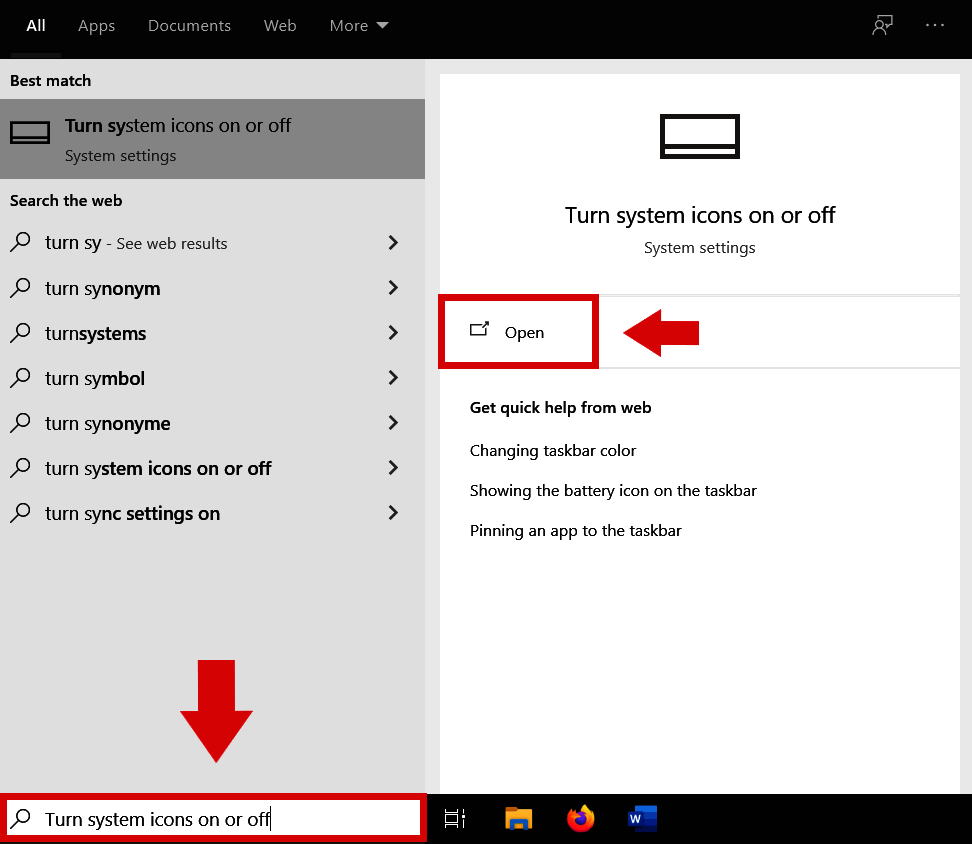
Task: Select the Web search tab
Action: click(x=280, y=25)
